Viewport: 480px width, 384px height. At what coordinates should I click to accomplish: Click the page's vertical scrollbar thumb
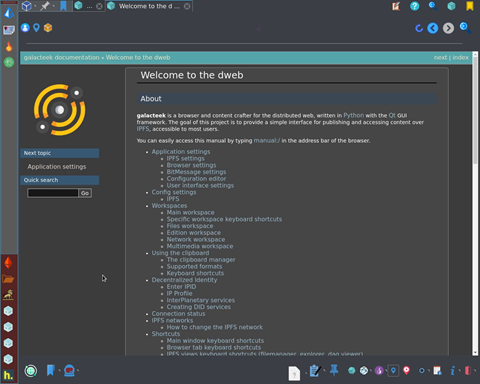pyautogui.click(x=475, y=110)
